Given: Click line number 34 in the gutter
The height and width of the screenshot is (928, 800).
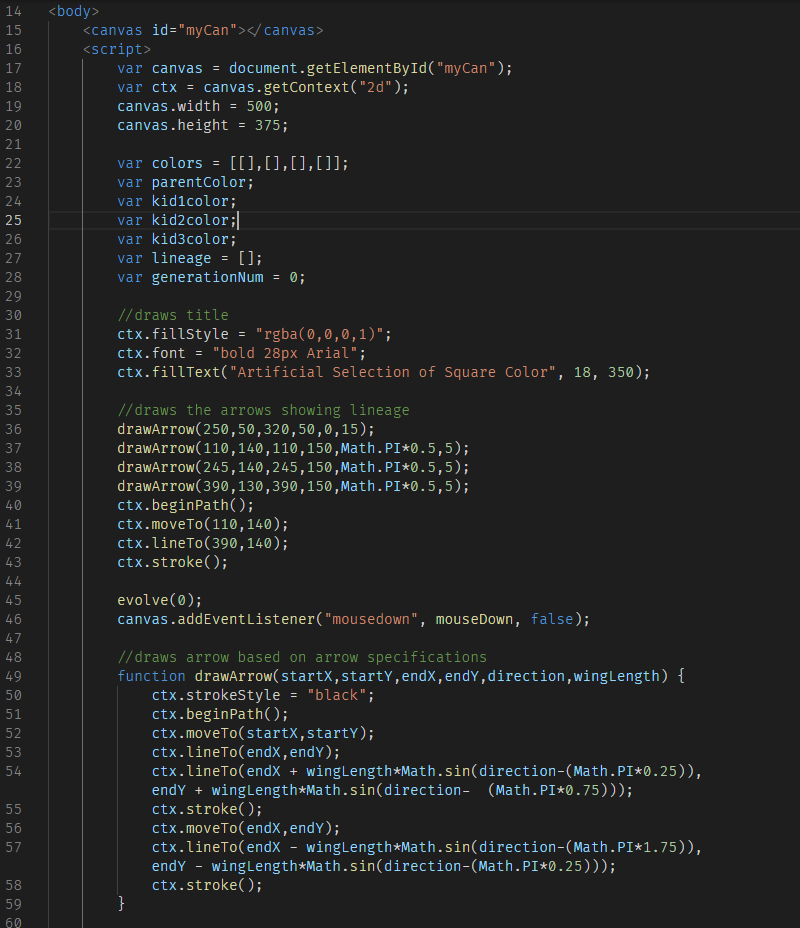Looking at the screenshot, I should (x=13, y=391).
